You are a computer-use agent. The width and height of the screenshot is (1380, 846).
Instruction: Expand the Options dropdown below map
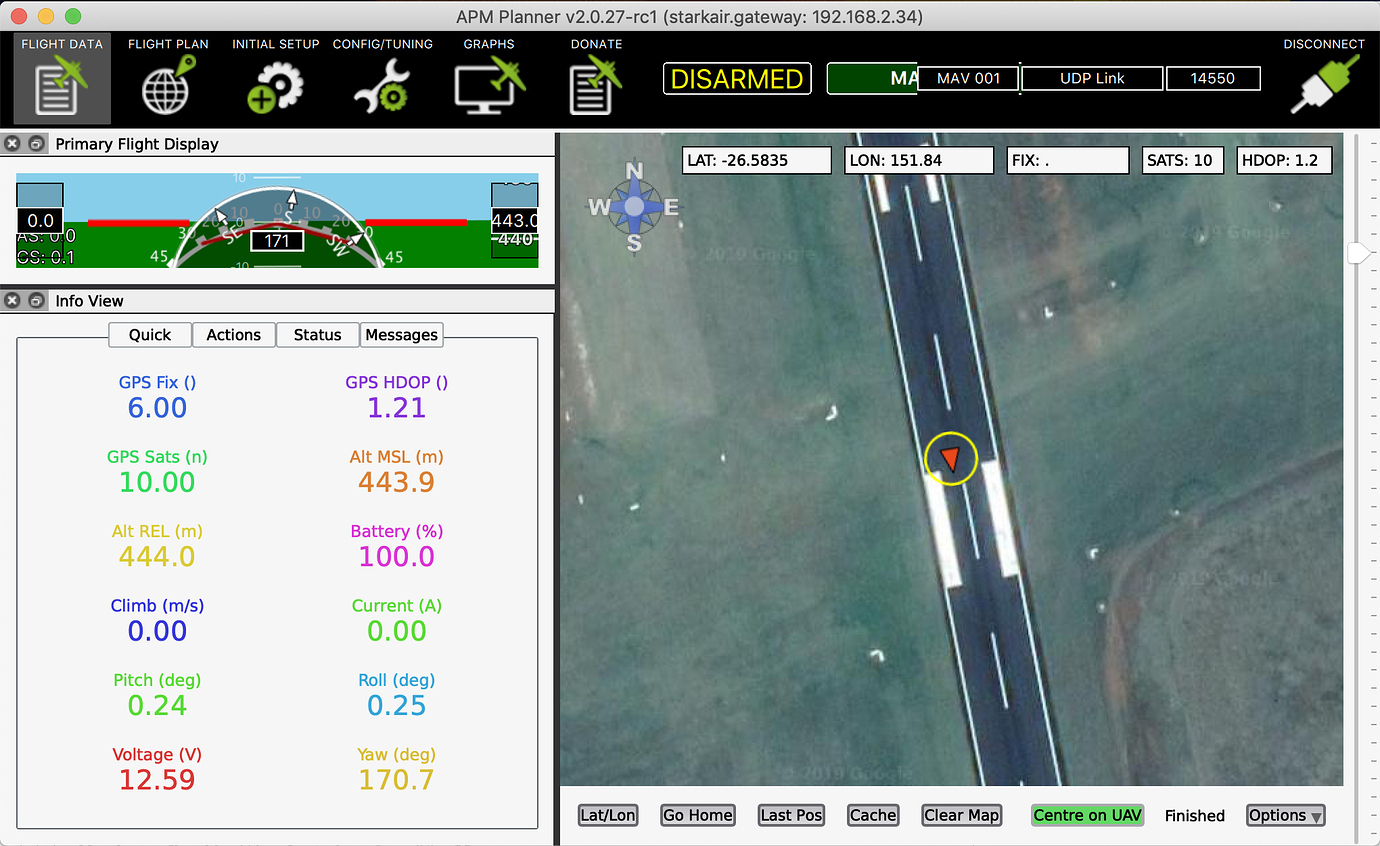(1285, 815)
